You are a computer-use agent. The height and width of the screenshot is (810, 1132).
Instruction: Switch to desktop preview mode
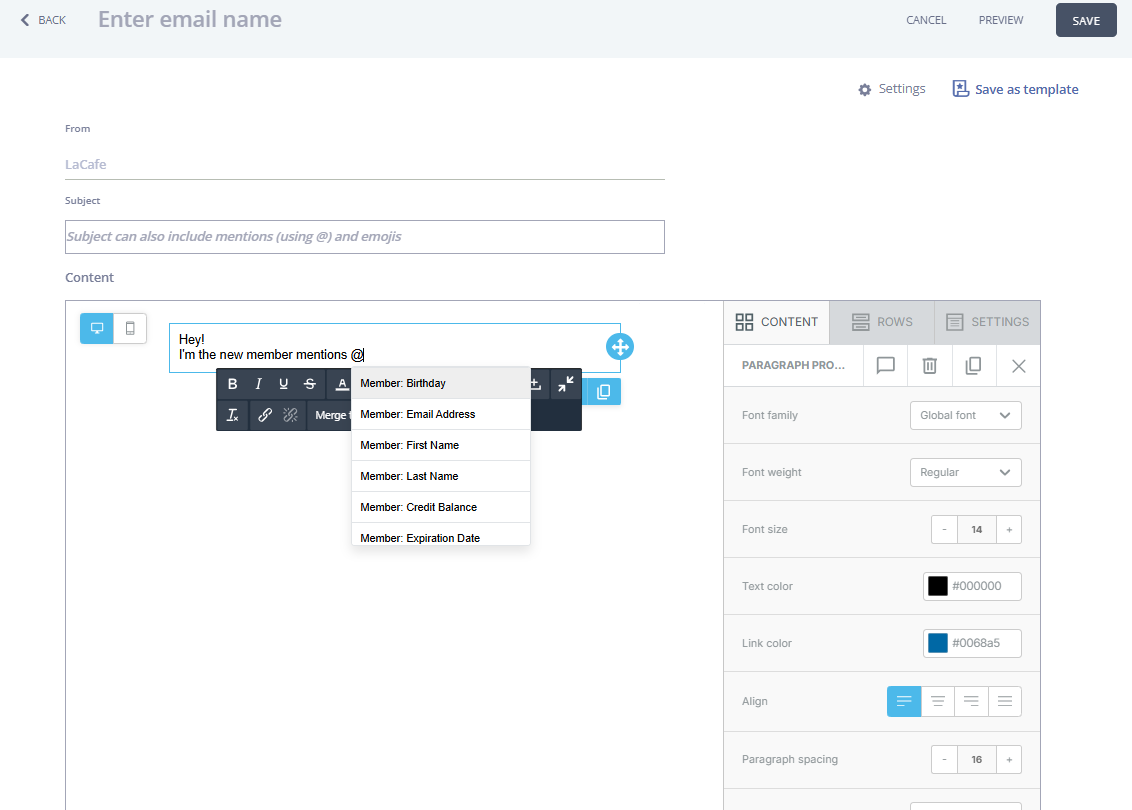[x=97, y=328]
